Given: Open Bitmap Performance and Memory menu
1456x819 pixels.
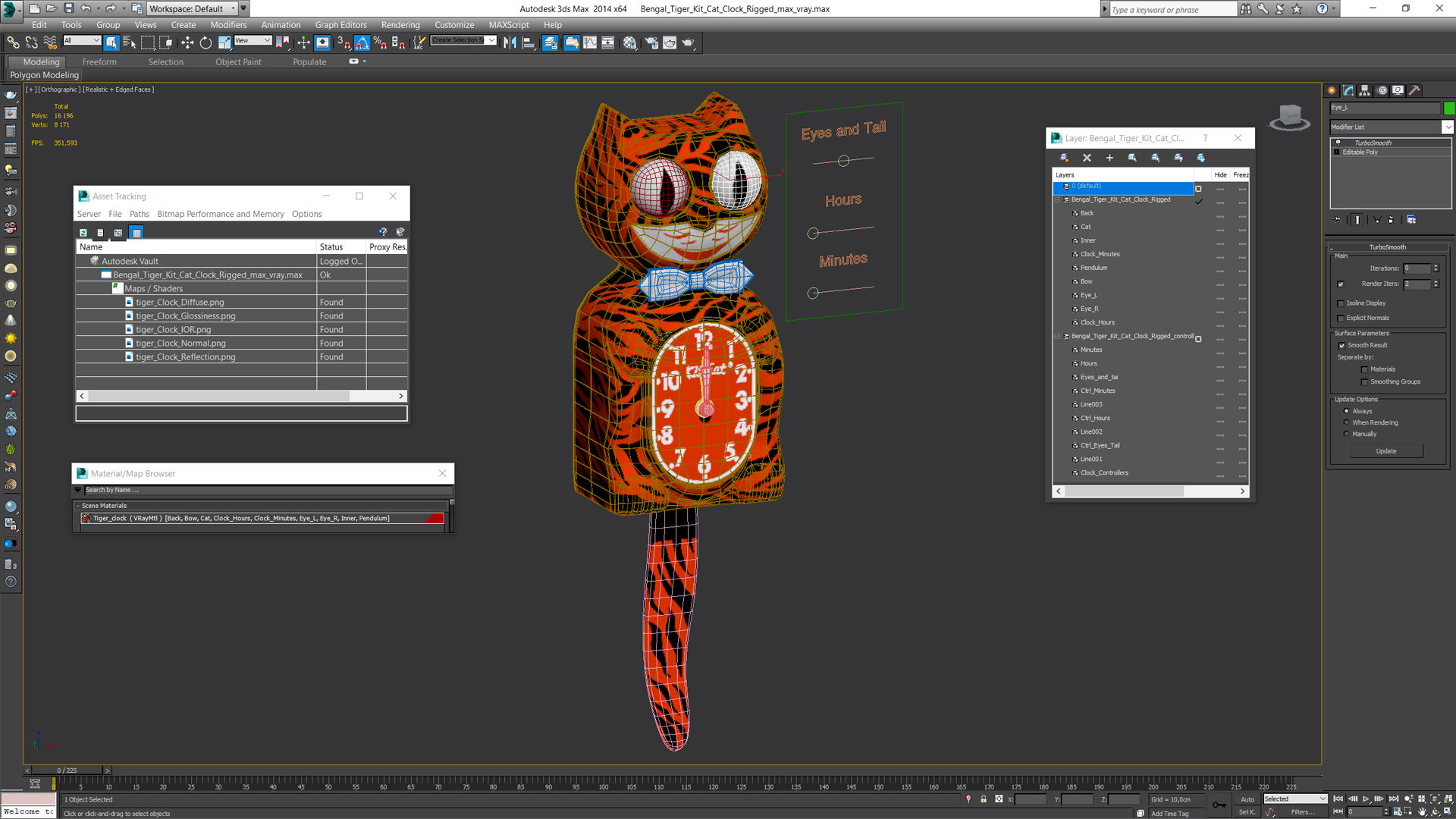Looking at the screenshot, I should click(x=220, y=214).
